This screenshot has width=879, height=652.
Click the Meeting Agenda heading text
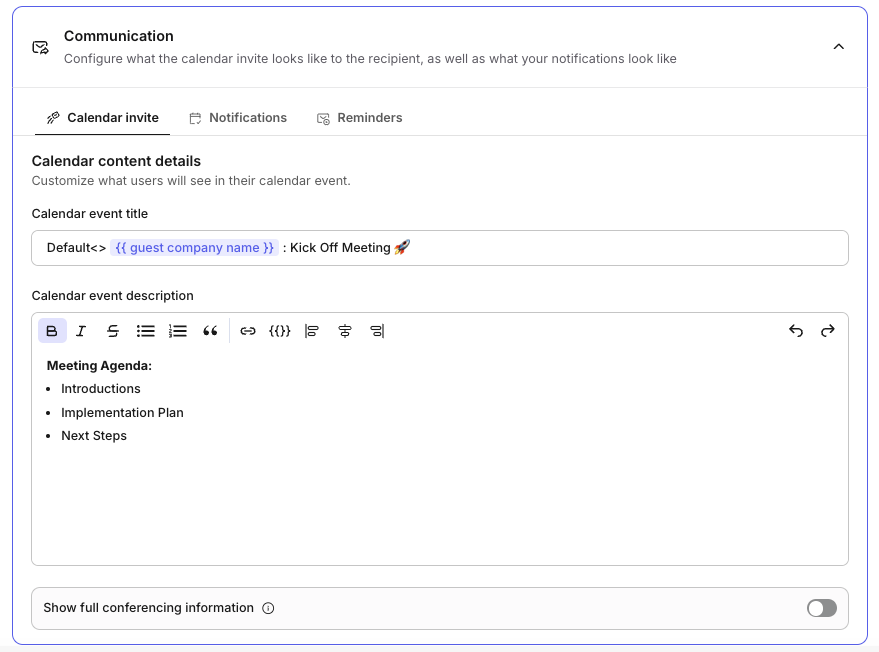[x=99, y=366]
